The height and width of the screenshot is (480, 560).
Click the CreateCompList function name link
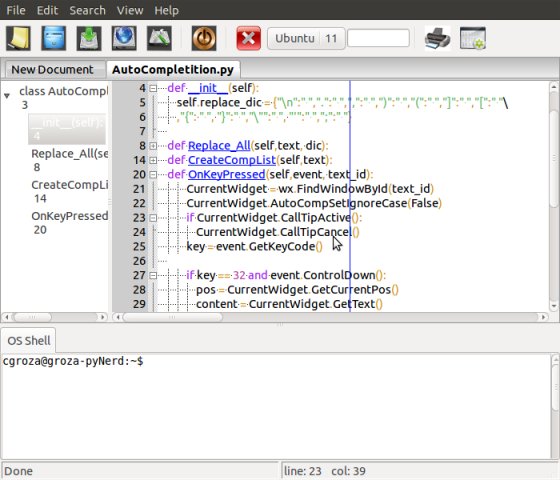(232, 160)
